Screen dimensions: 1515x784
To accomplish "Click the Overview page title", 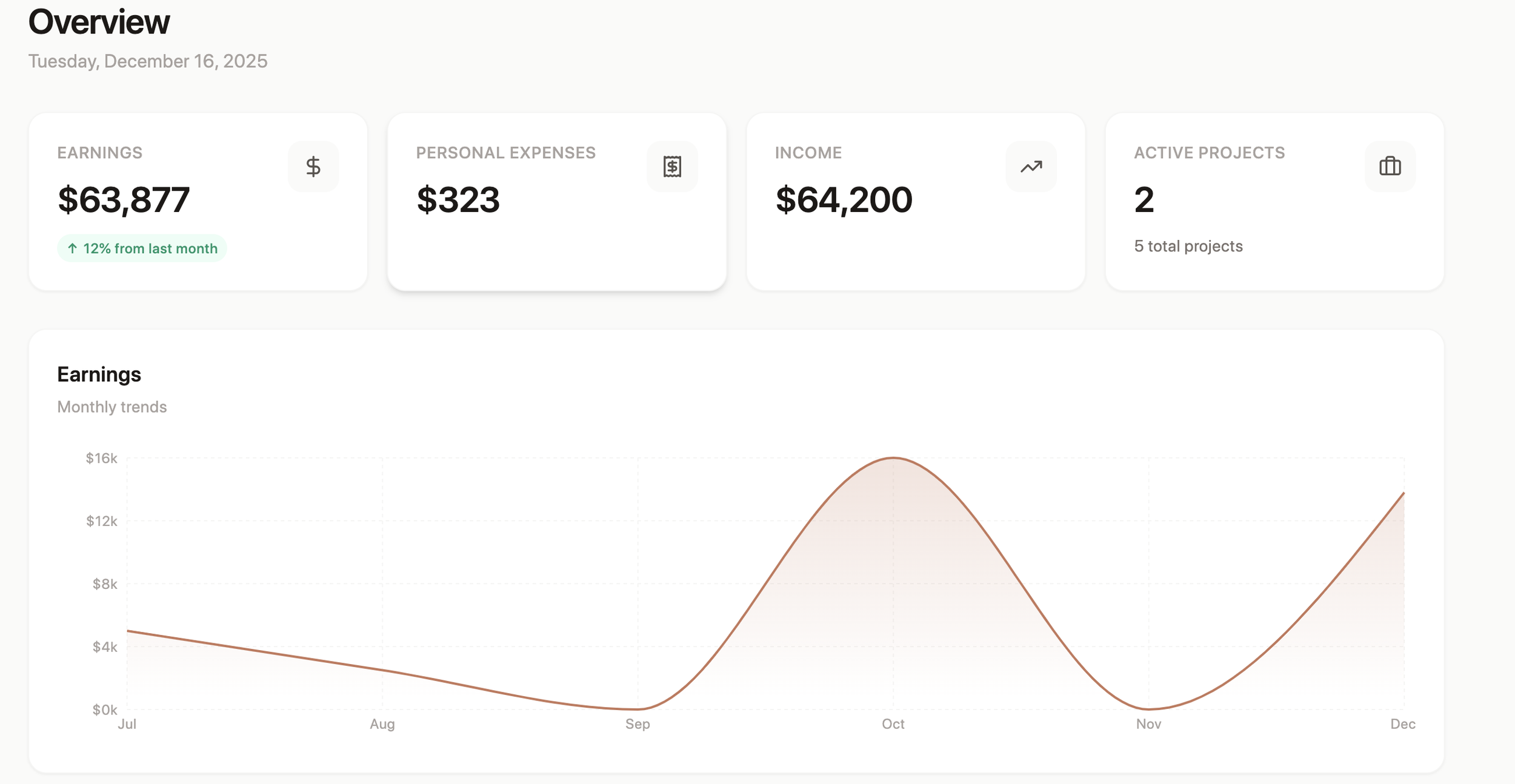I will pos(99,22).
